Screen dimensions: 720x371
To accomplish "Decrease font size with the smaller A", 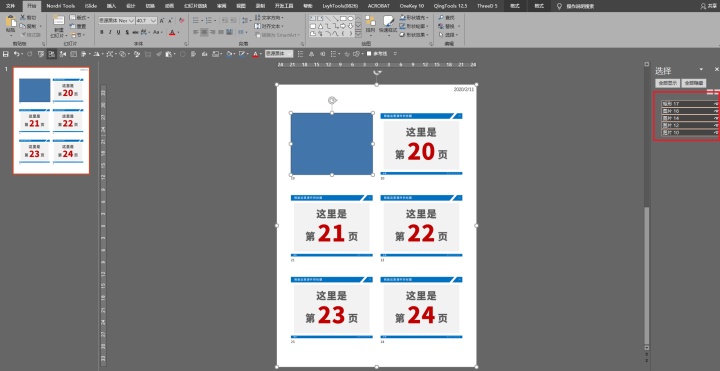I will pos(169,21).
